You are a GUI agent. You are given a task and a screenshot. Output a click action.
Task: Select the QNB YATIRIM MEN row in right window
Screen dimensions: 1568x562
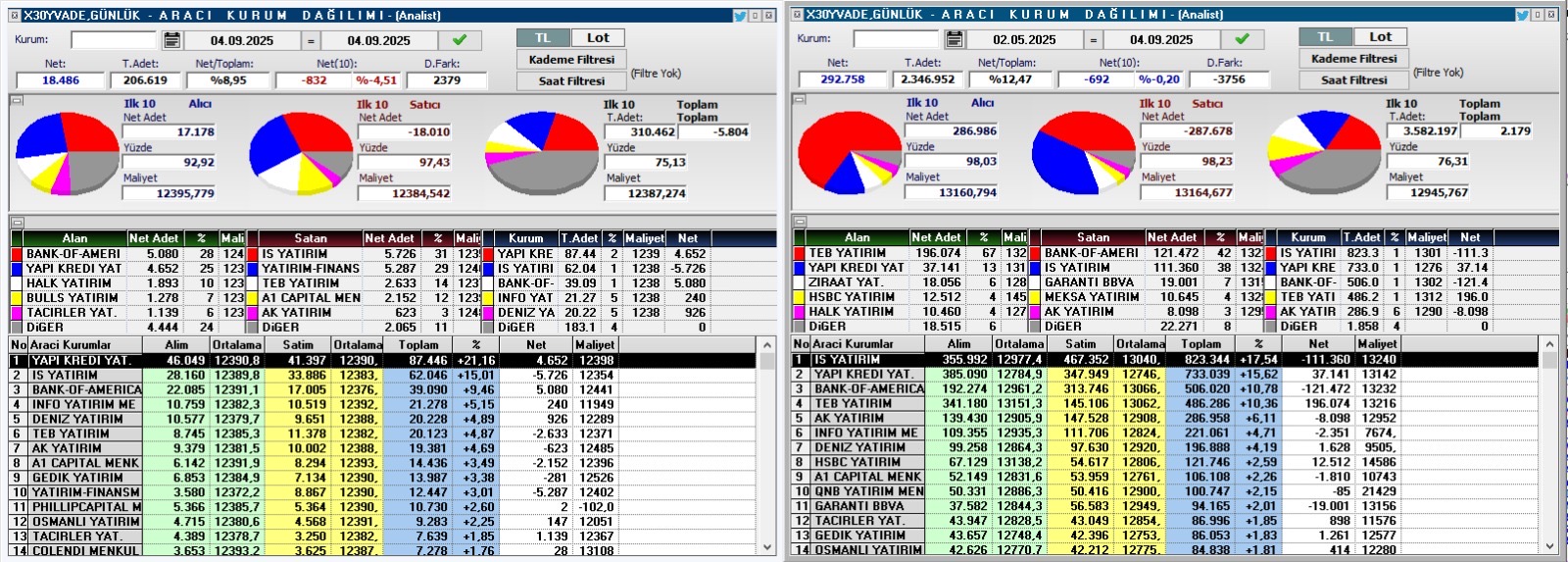click(1165, 491)
